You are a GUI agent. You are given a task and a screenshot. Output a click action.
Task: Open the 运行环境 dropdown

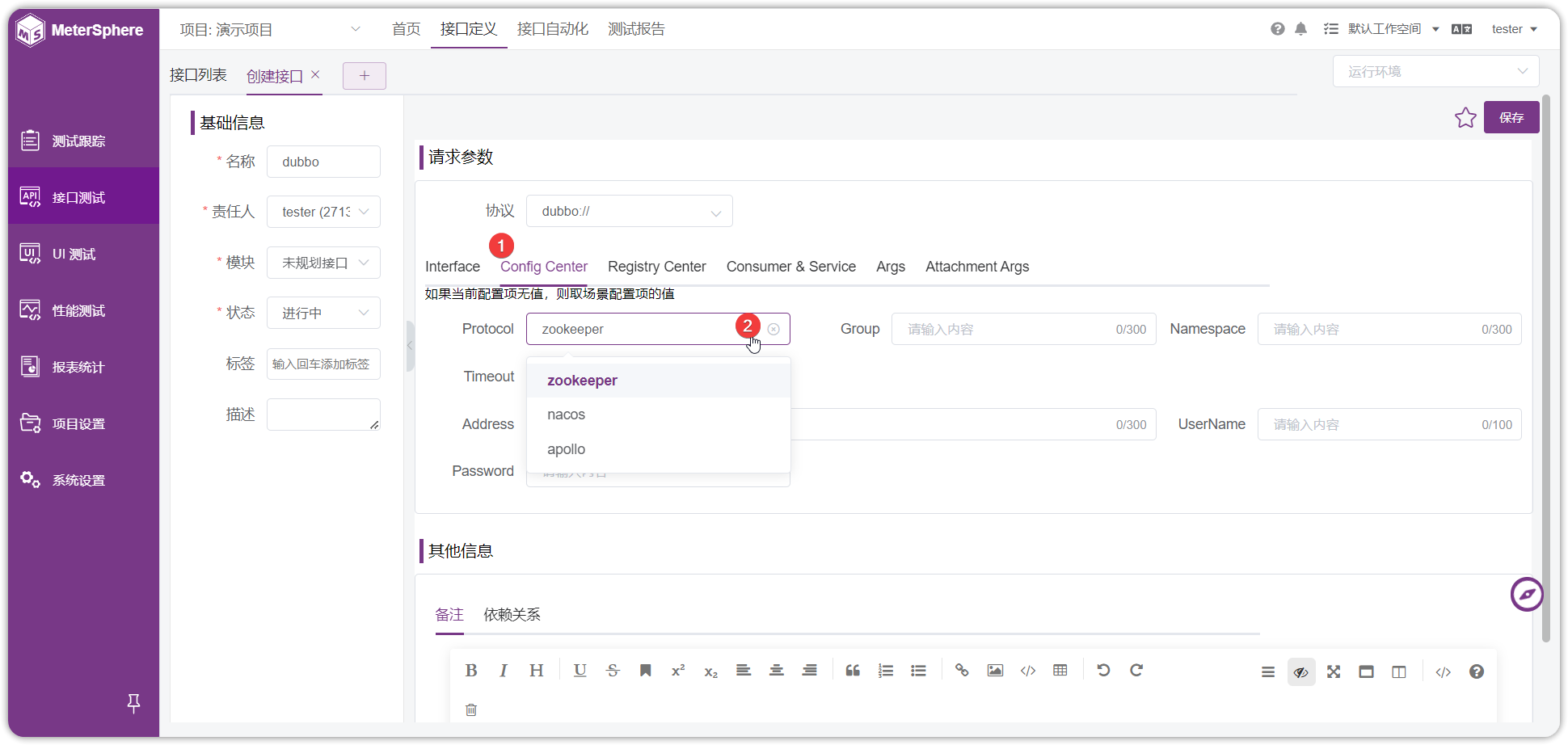coord(1435,71)
